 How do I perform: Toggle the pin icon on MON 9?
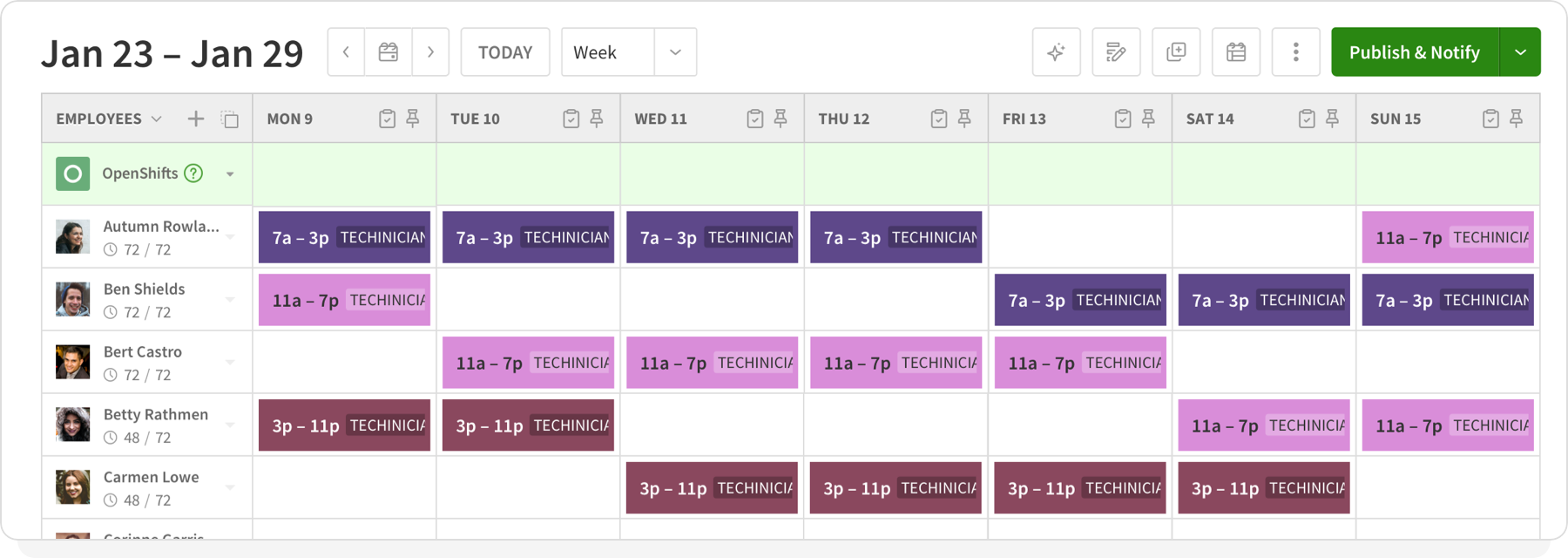413,119
